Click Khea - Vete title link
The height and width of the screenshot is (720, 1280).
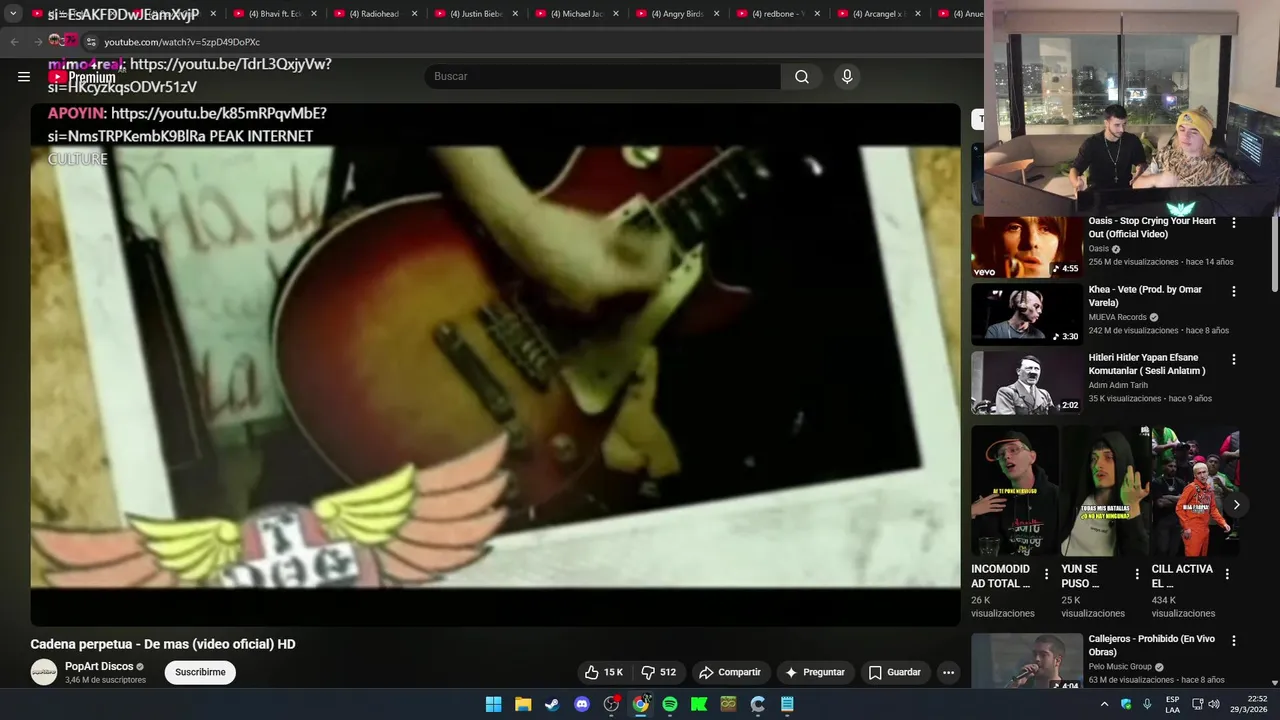tap(1145, 296)
